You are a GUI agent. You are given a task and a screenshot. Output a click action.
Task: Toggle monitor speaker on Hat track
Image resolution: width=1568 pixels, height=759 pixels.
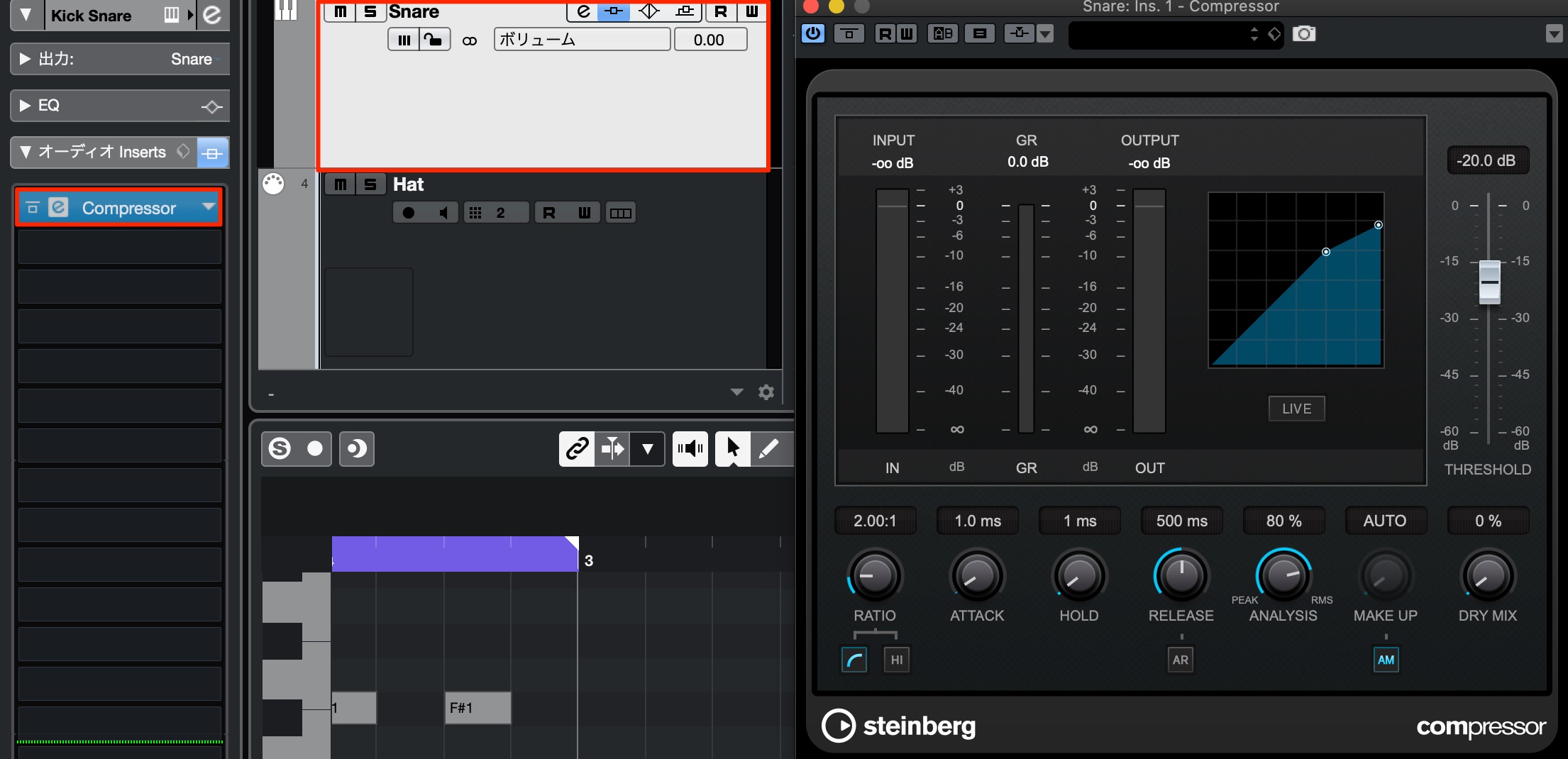point(443,213)
